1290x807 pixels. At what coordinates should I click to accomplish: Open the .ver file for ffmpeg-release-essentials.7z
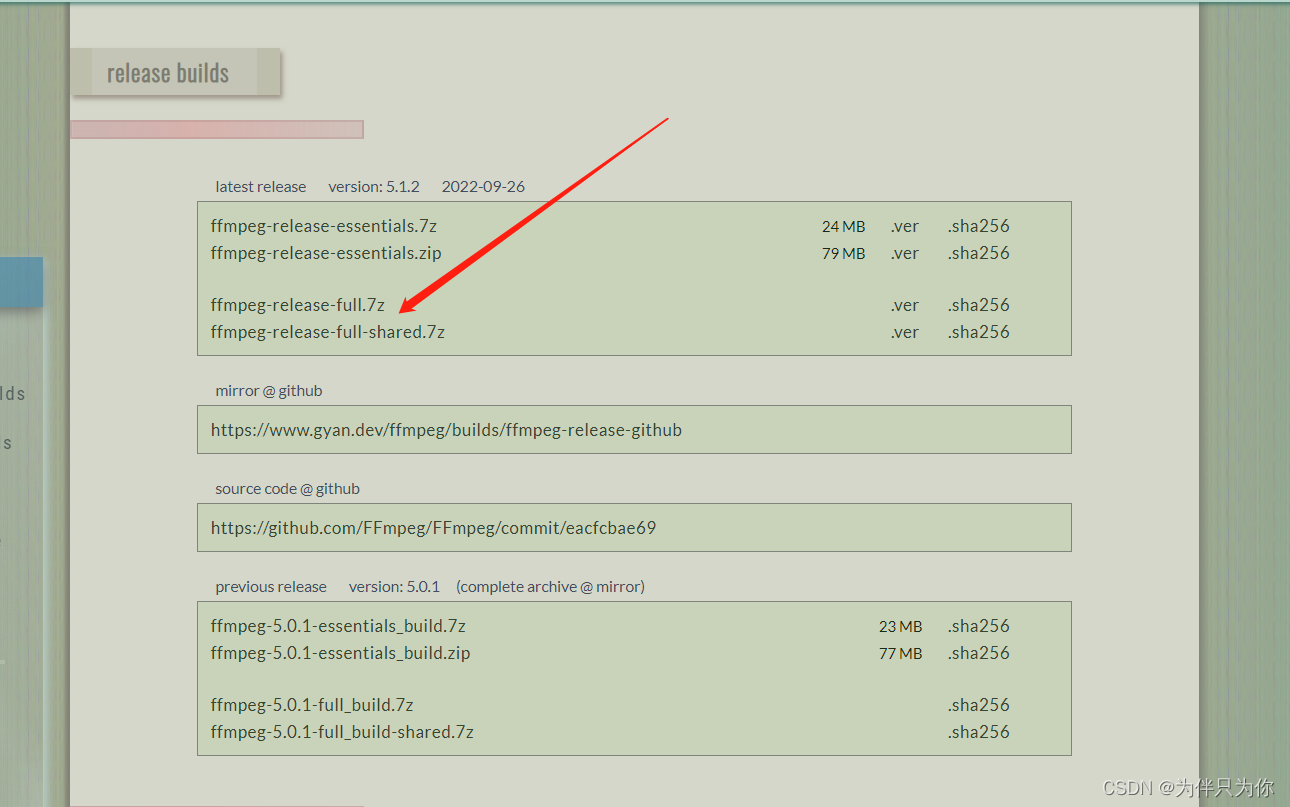click(x=904, y=226)
